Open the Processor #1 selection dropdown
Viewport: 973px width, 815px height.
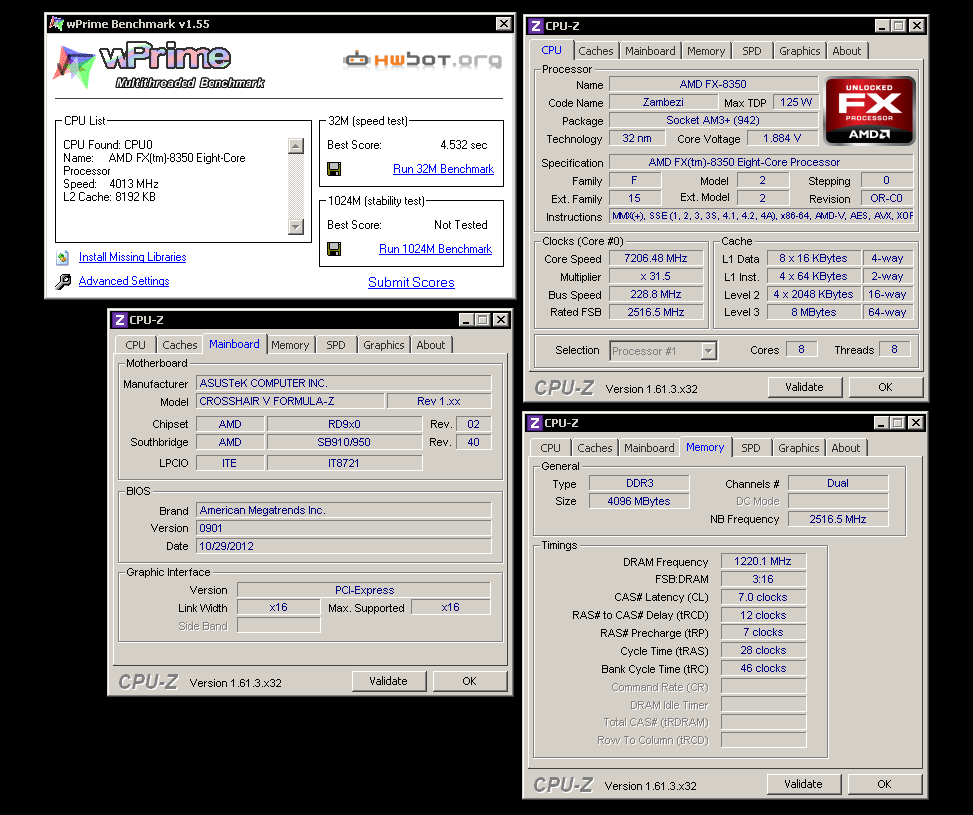708,351
